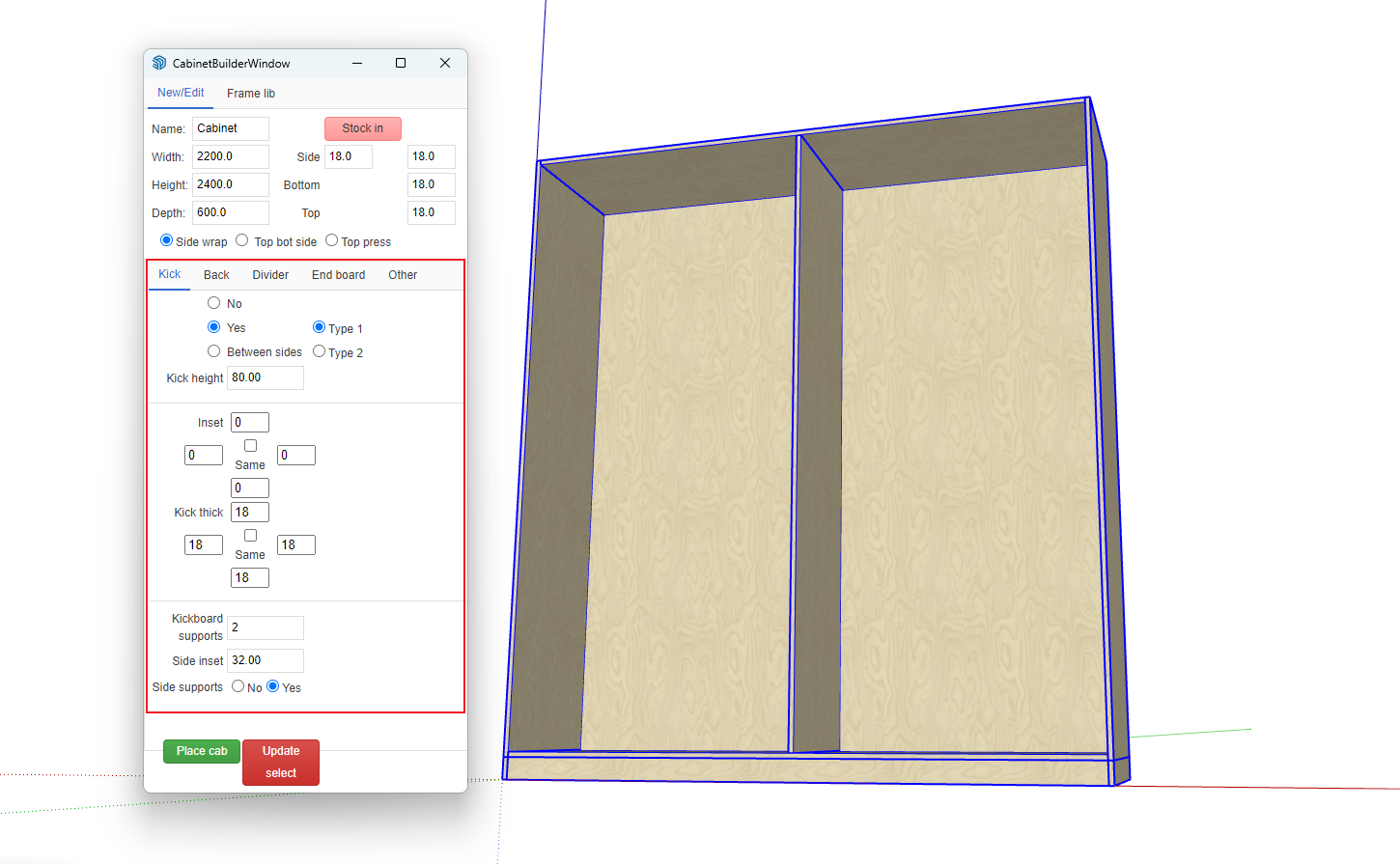Maximize the CabinetBuilderWindow
This screenshot has height=864, width=1400.
pyautogui.click(x=401, y=63)
